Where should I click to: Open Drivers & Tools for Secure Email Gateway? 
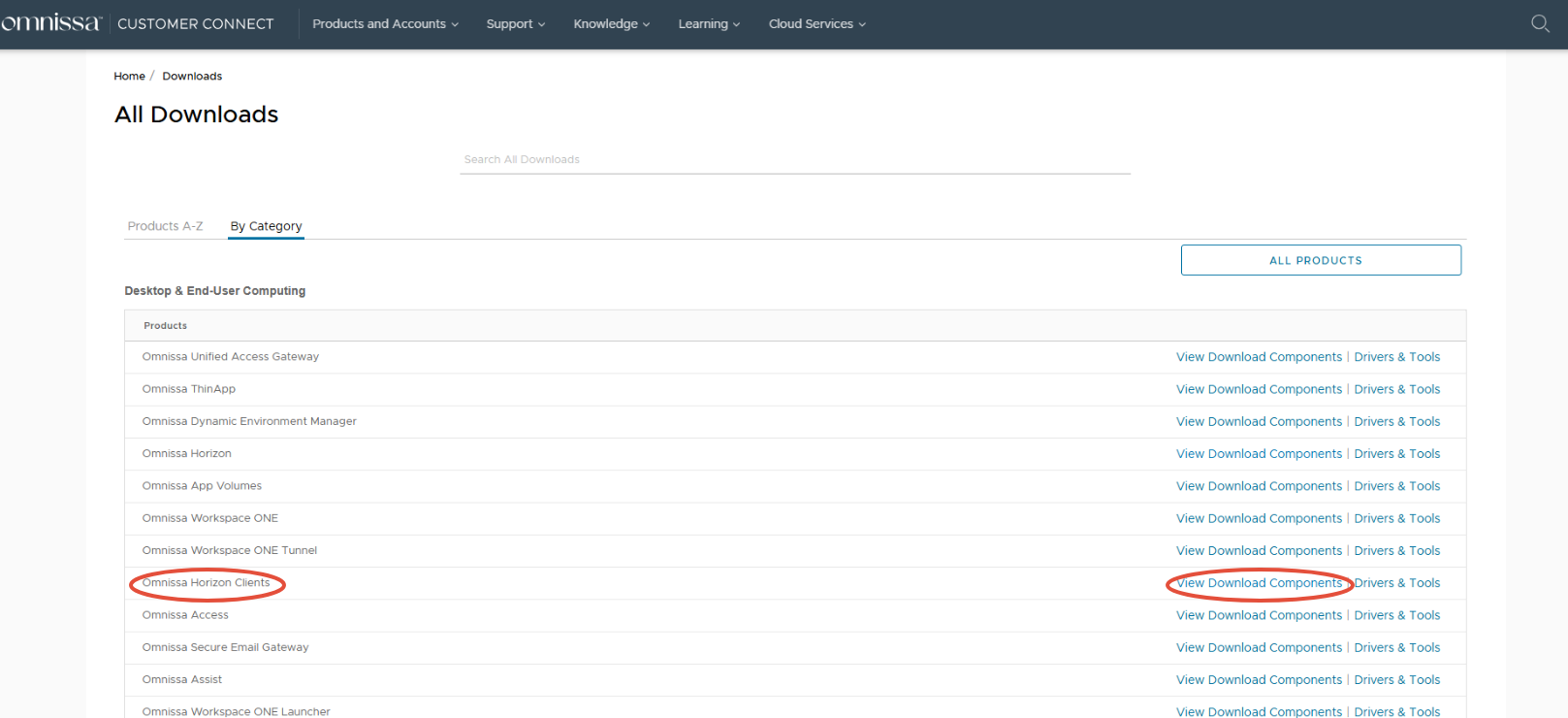1396,647
